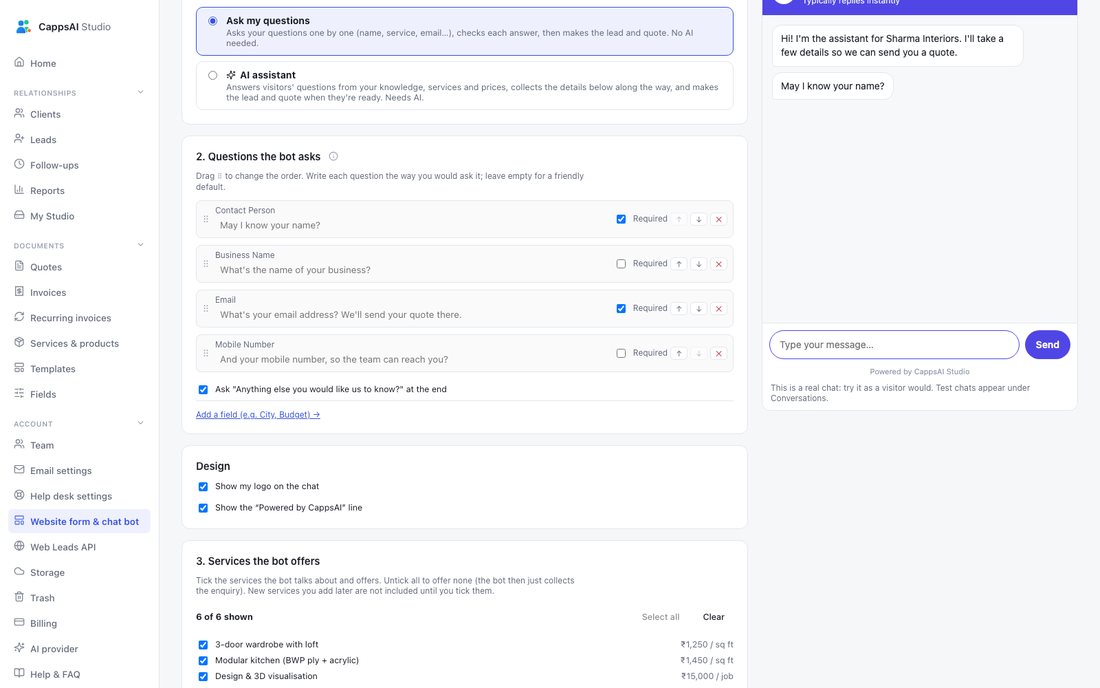Click the Email settings envelope icon
The width and height of the screenshot is (1100, 688).
[19, 470]
